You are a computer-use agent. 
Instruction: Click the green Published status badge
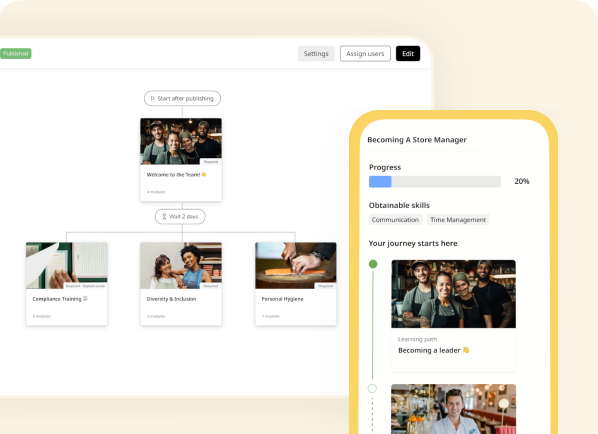pyautogui.click(x=16, y=53)
